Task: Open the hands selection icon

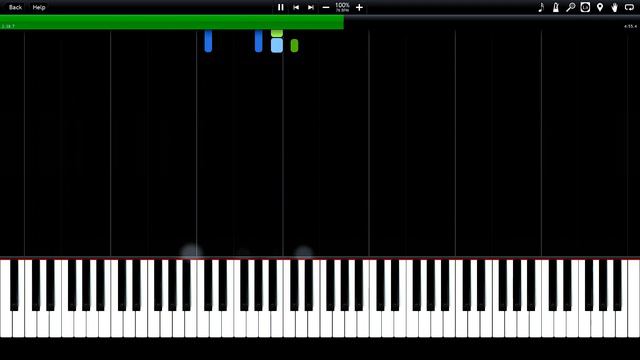Action: coord(615,7)
